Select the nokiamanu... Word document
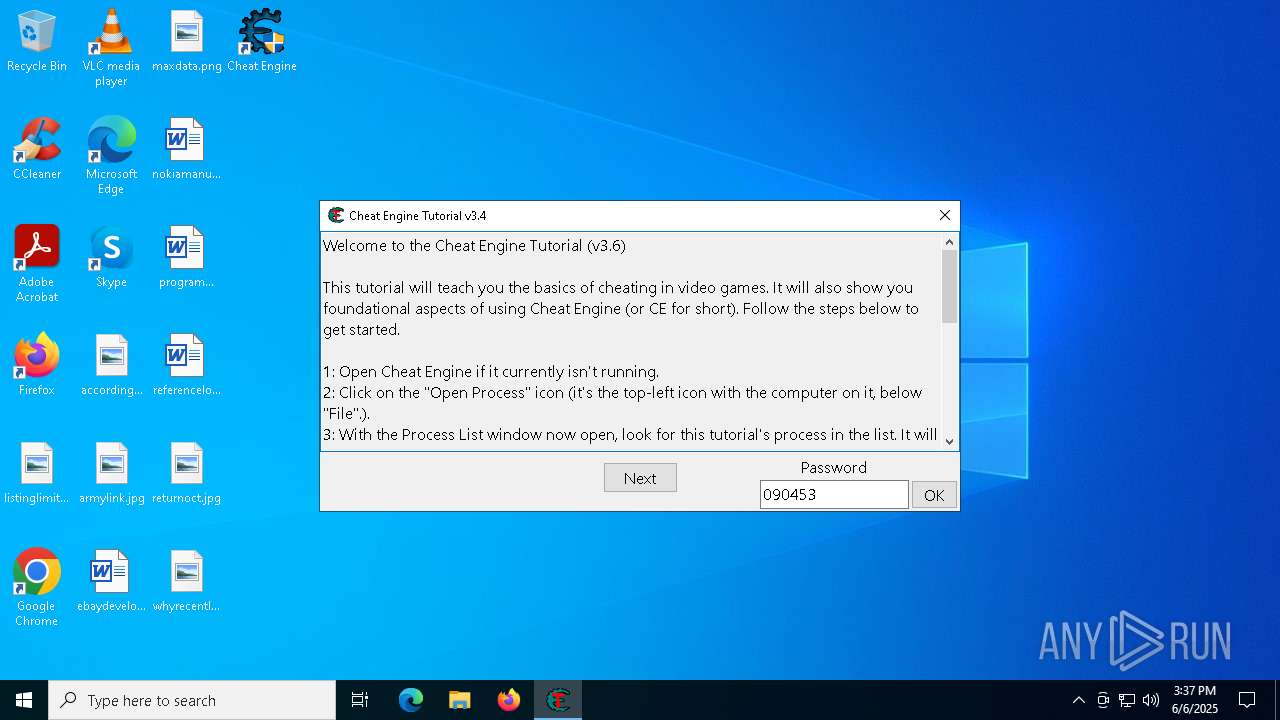The width and height of the screenshot is (1280, 720). point(187,149)
